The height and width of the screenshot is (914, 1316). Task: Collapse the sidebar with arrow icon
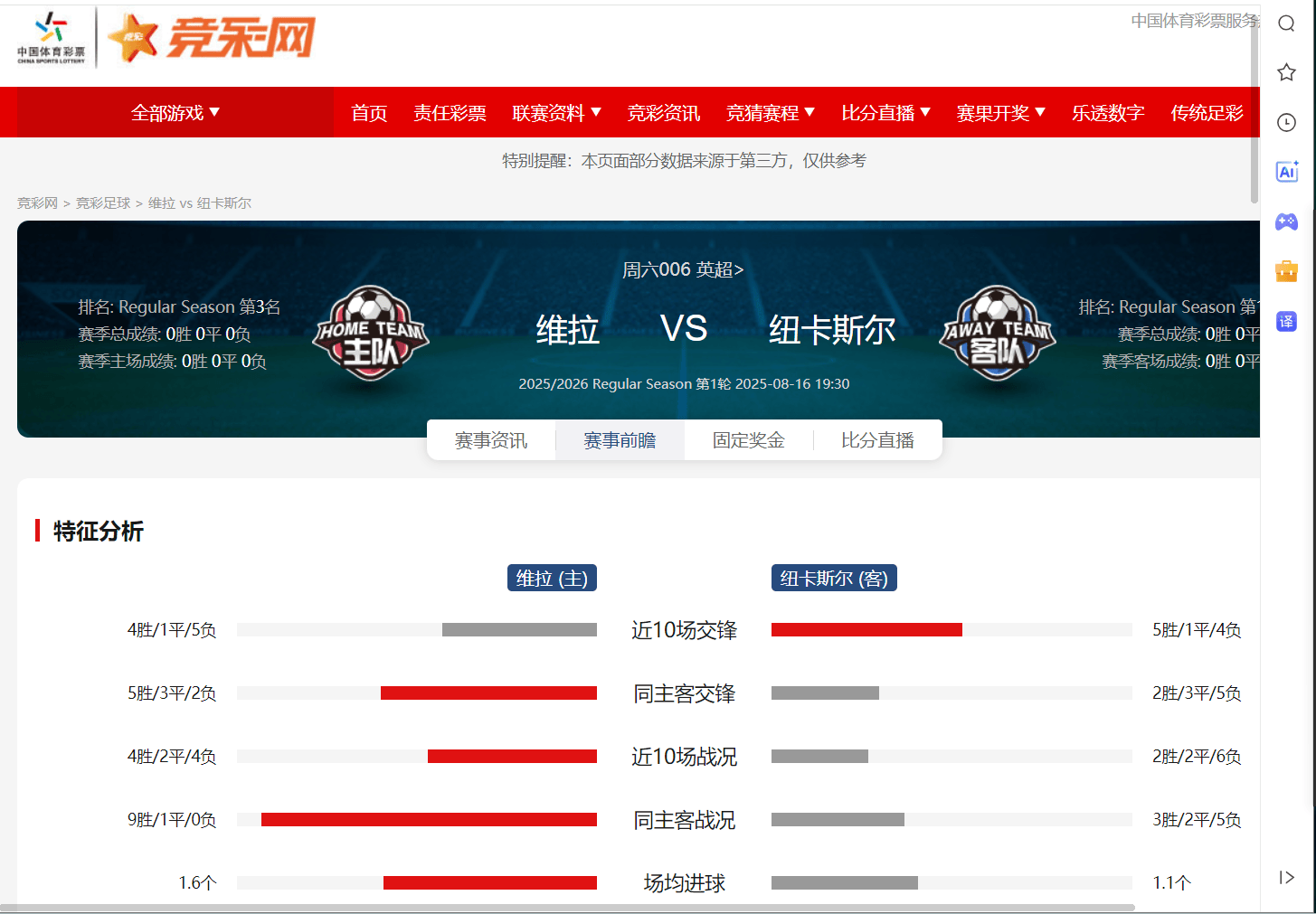1286,877
